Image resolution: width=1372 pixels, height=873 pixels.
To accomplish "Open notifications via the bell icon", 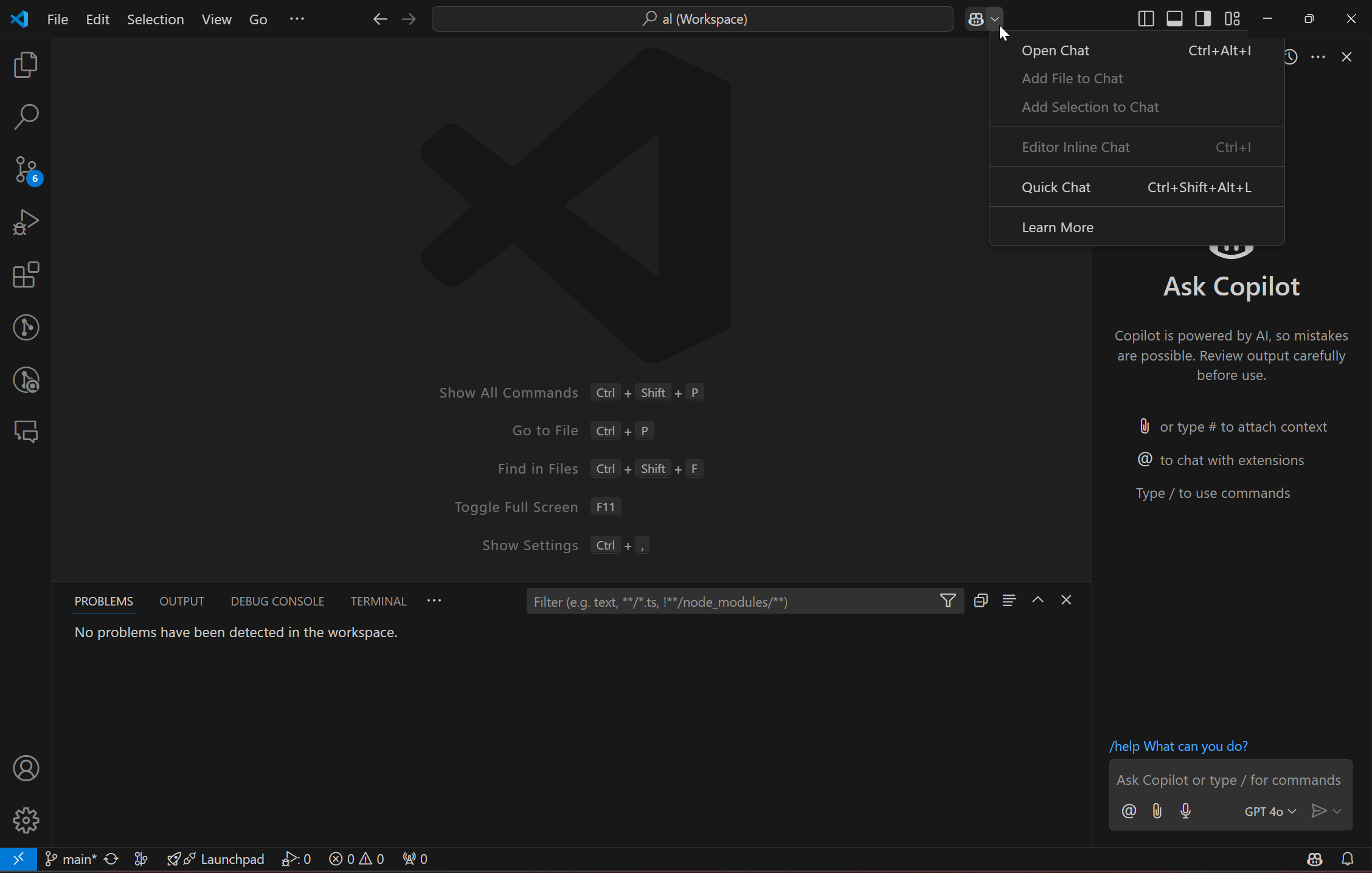I will (1348, 859).
